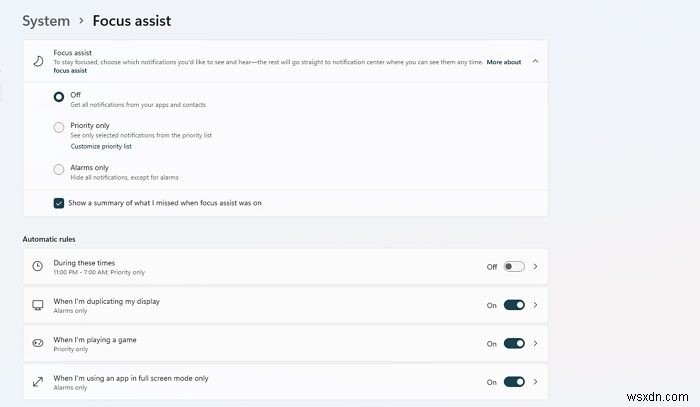Uncheck Show a summary of what I missed
Screen dimensions: 700x407
pos(59,202)
